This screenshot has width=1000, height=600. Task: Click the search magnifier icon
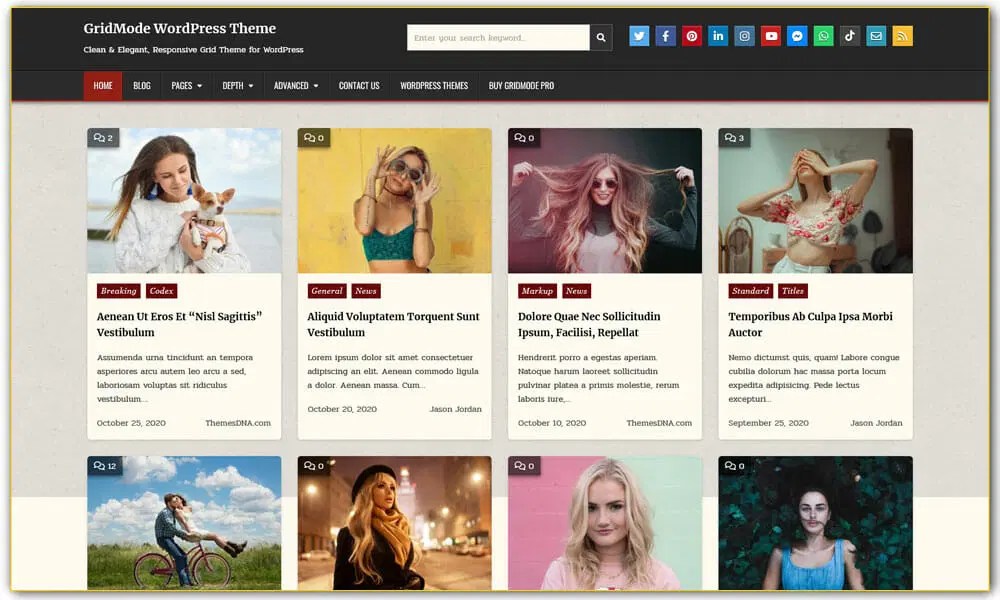pos(601,36)
